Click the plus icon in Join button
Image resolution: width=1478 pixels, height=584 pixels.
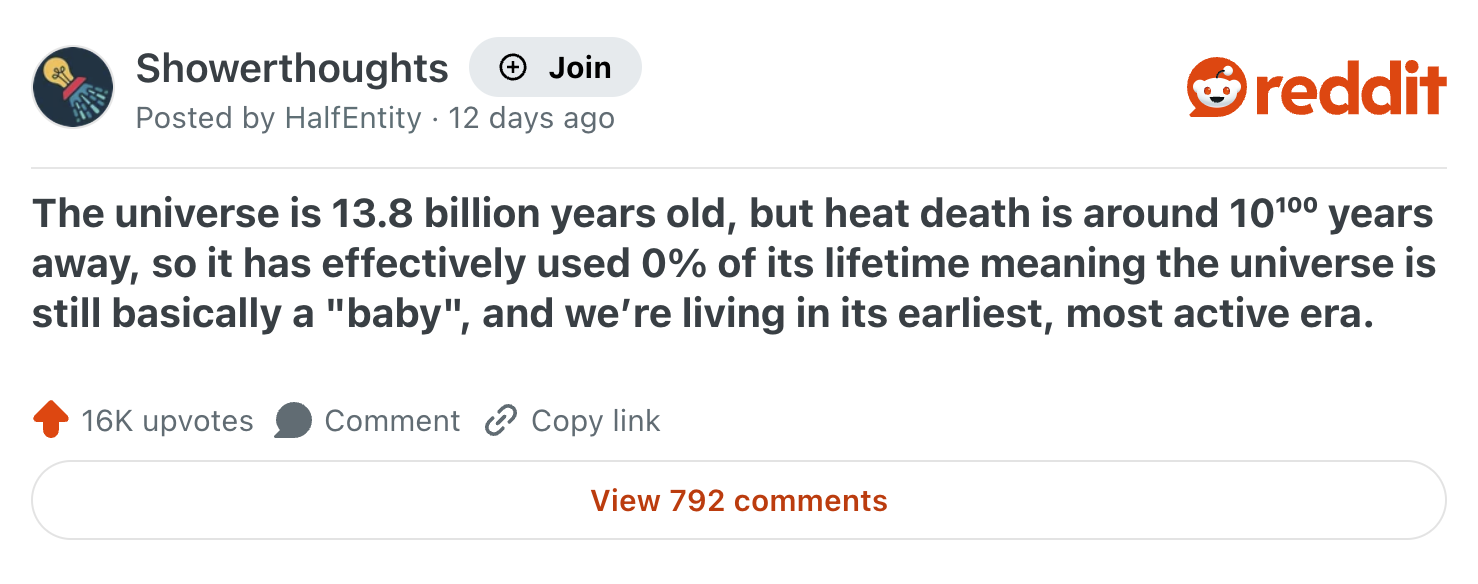point(513,68)
